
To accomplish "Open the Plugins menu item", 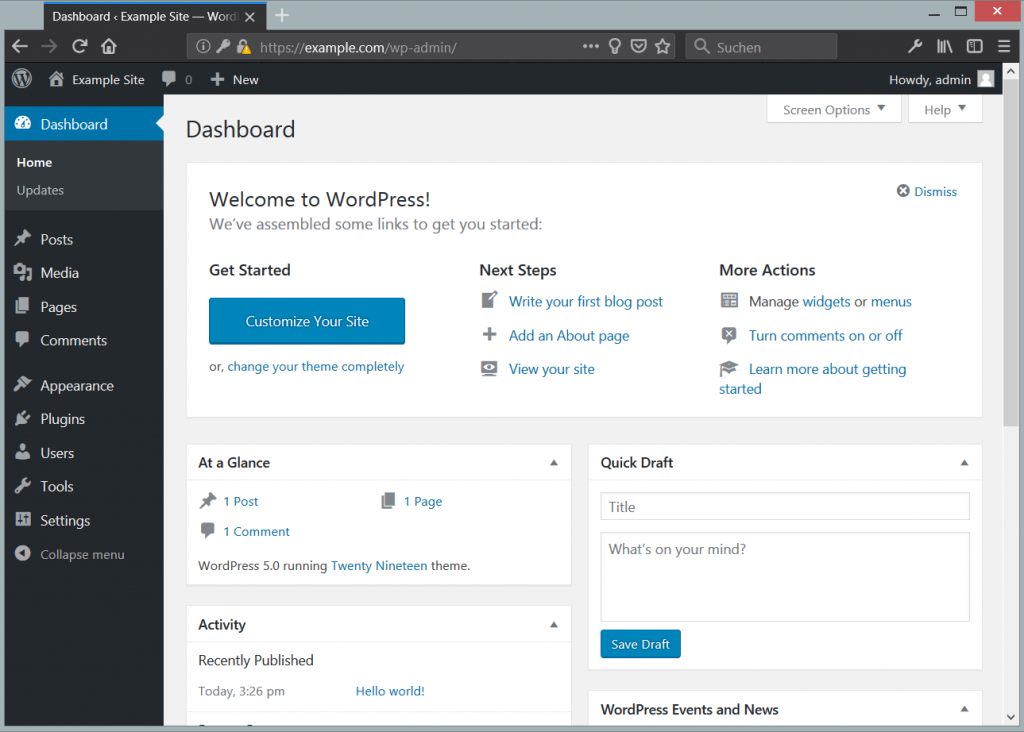I will click(x=62, y=419).
